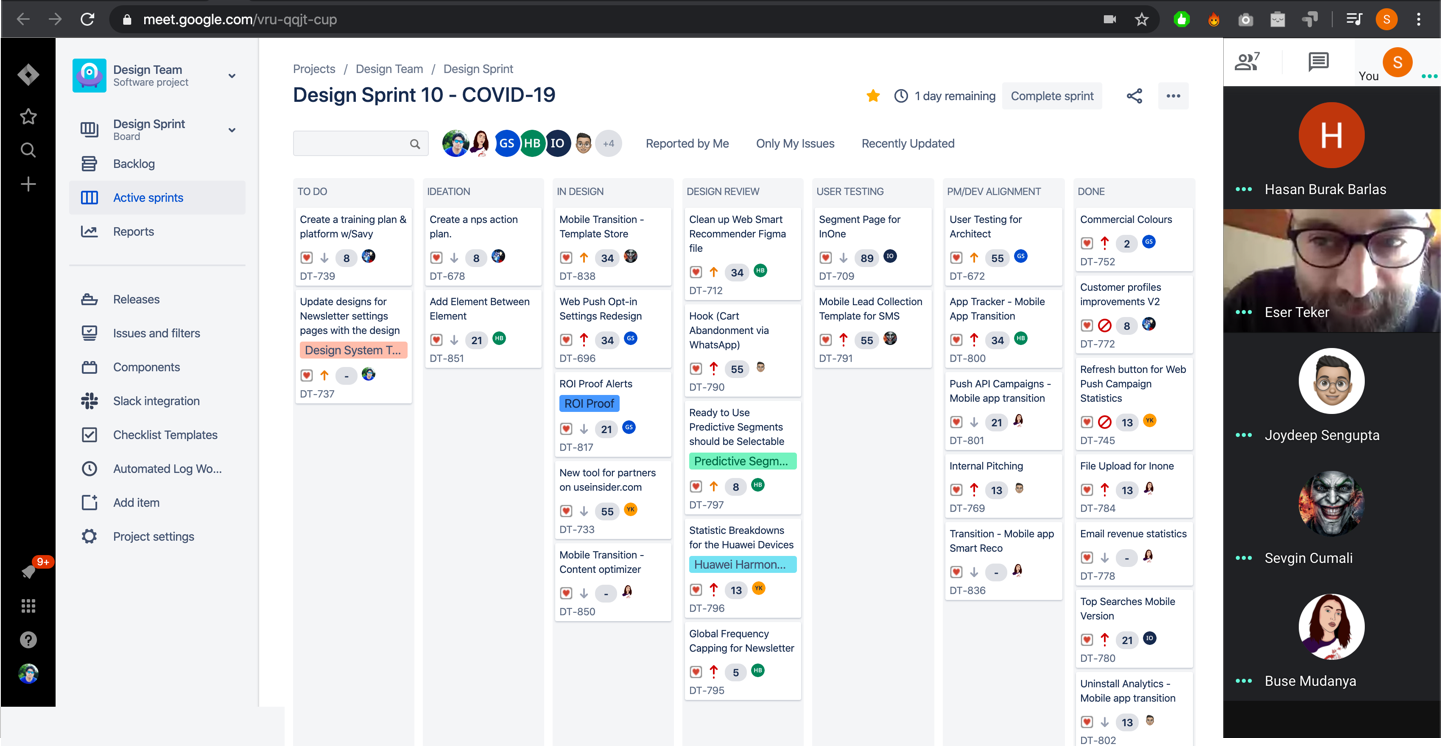Open starred items in left rail
This screenshot has width=1441, height=746.
coord(28,117)
